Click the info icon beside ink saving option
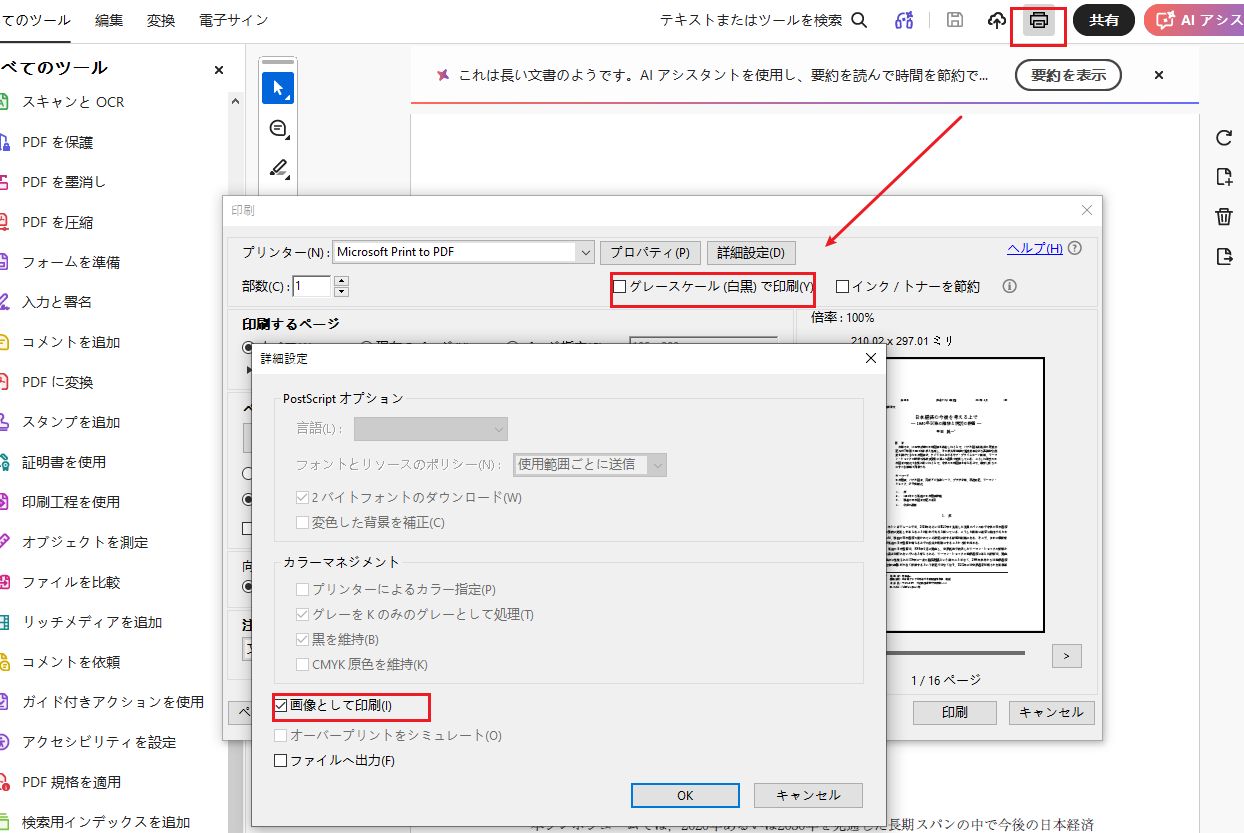This screenshot has height=833, width=1244. (x=1009, y=286)
